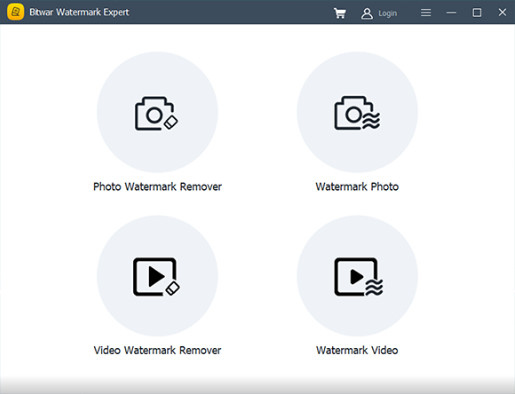Open the shopping cart purchase icon

[x=340, y=13]
